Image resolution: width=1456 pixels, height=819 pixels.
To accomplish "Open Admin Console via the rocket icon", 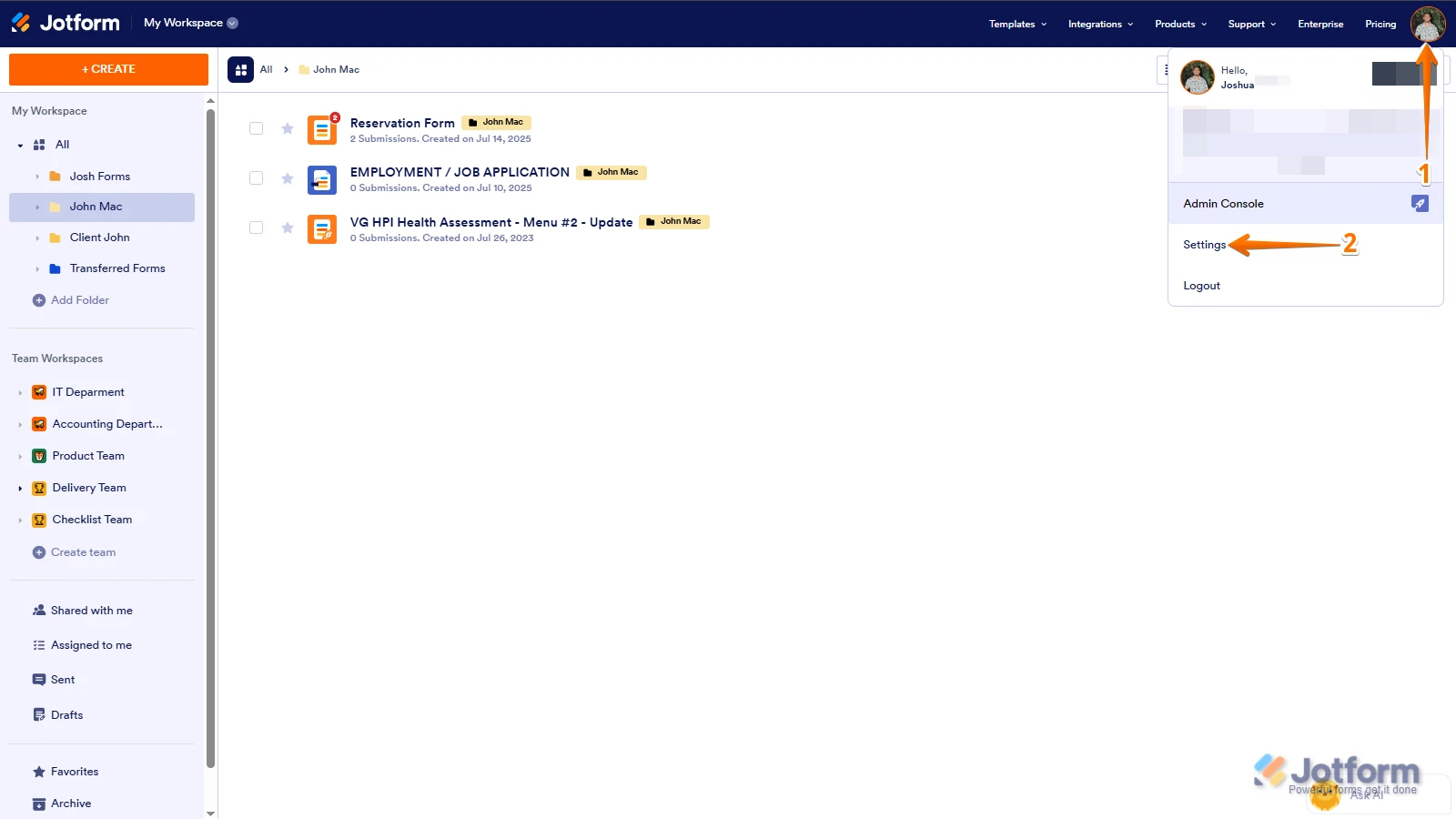I will (x=1420, y=203).
